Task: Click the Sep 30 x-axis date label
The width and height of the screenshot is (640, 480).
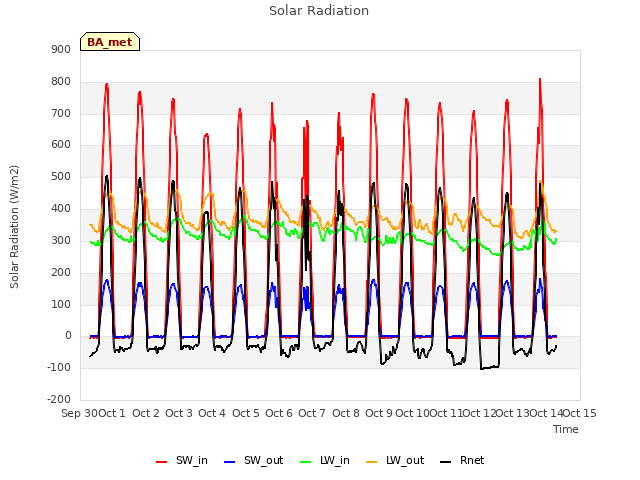Action: [80, 413]
